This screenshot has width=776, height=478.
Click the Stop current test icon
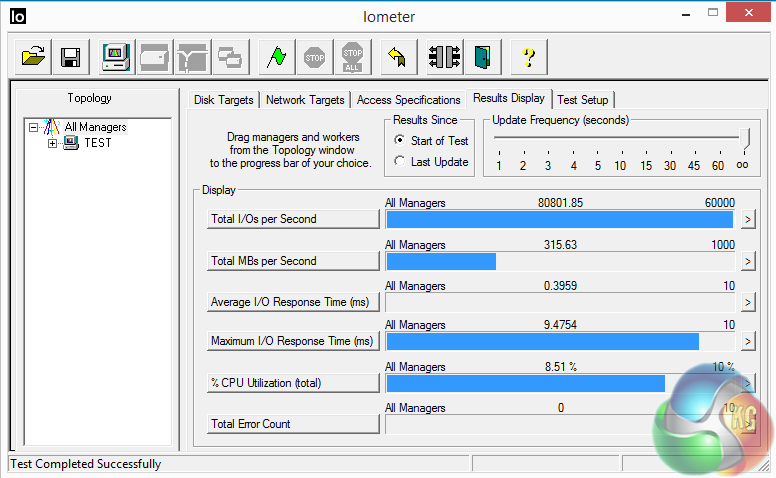[x=315, y=57]
